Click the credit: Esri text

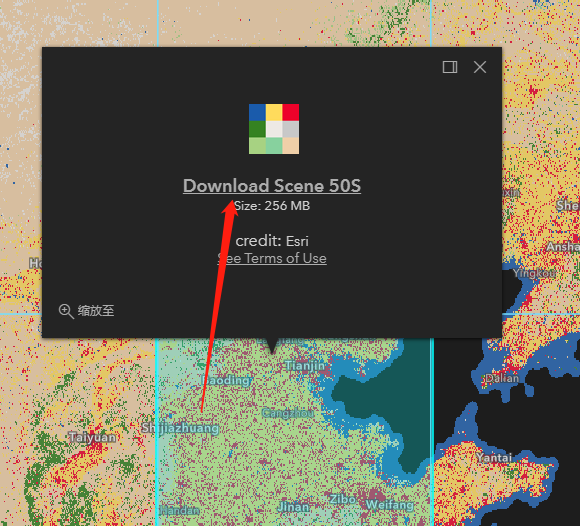click(272, 241)
